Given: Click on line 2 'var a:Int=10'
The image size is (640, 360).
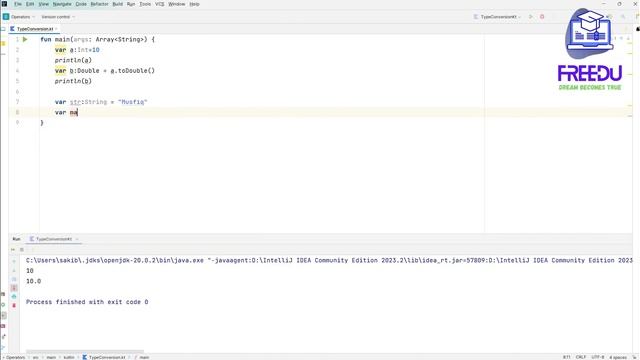Looking at the screenshot, I should 77,50.
